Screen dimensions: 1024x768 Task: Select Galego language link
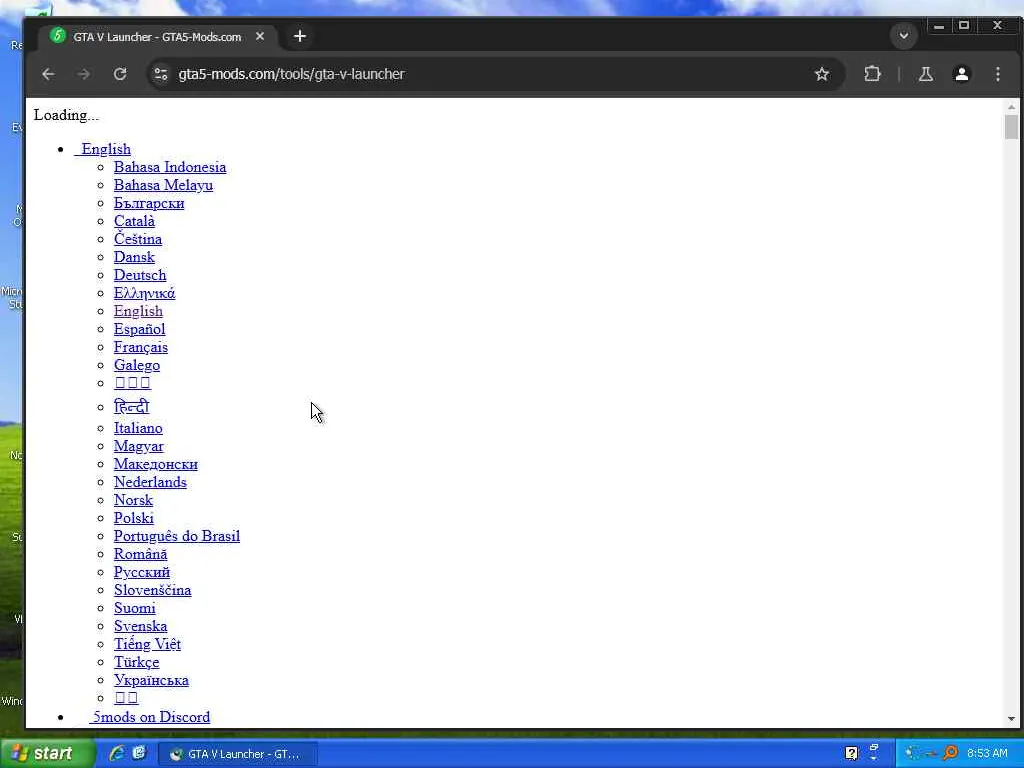(x=136, y=365)
